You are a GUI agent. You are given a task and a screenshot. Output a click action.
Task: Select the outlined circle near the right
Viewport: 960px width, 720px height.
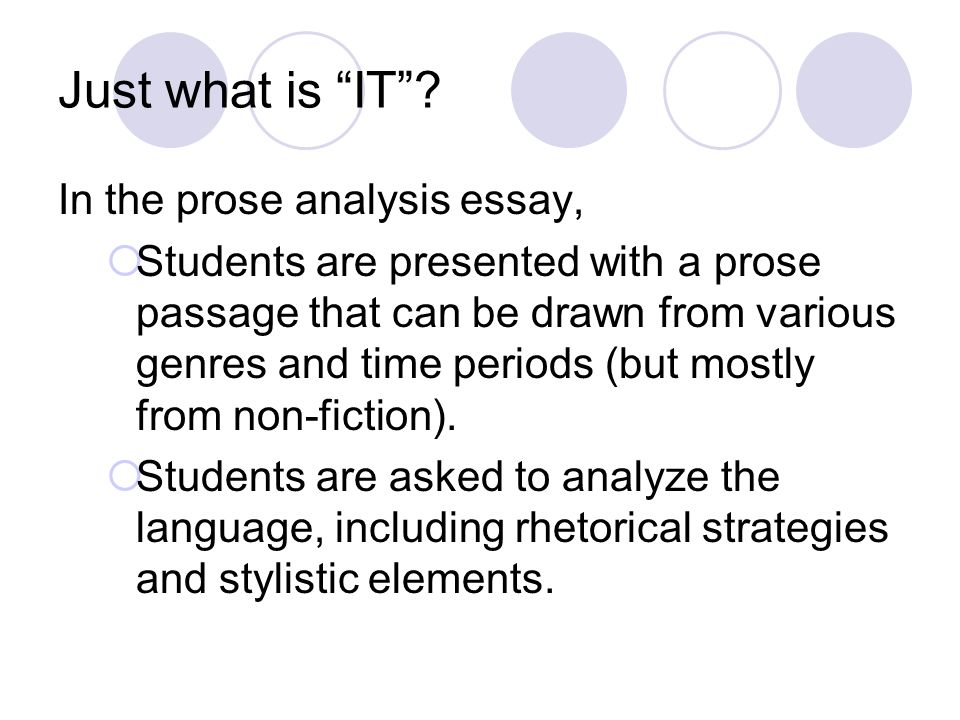[722, 90]
